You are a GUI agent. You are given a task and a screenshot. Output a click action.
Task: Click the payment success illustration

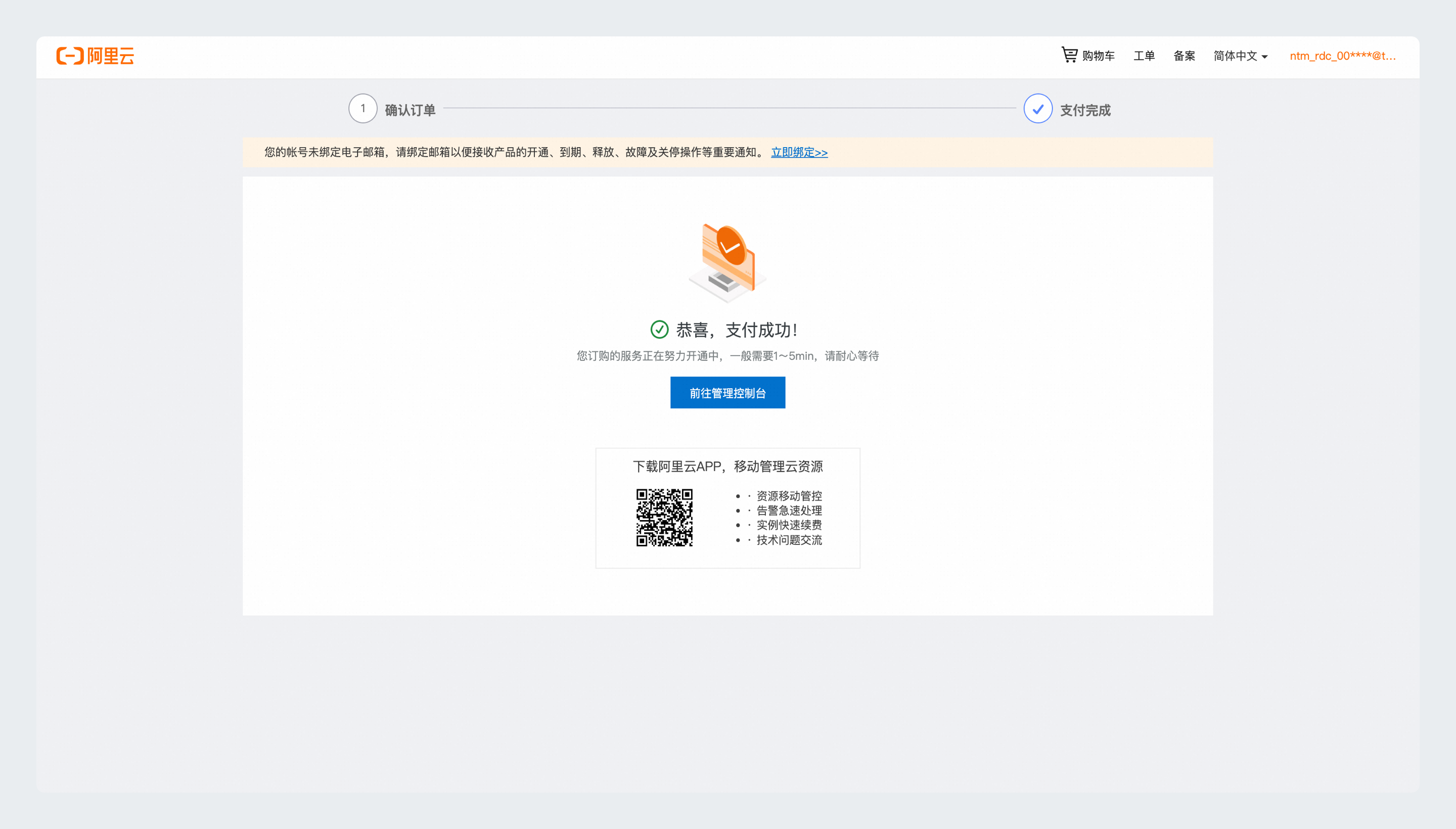pos(729,263)
